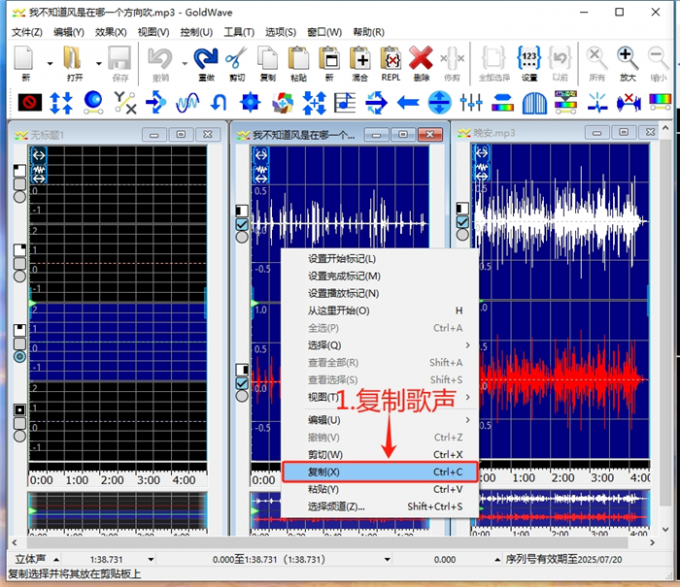Open the dropdown arrow next to the 新 icon
This screenshot has height=587, width=680.
[x=49, y=63]
